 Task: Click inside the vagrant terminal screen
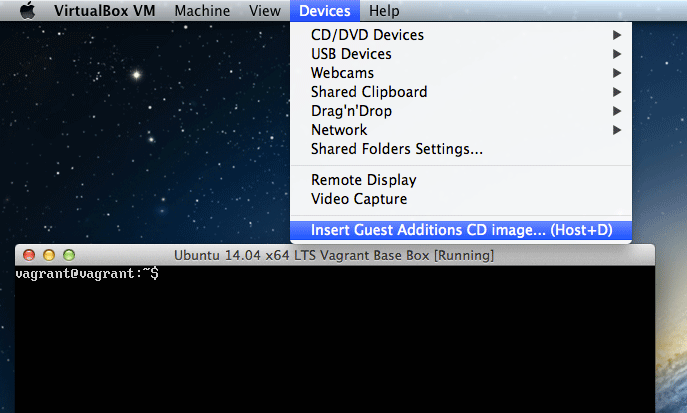pos(330,340)
